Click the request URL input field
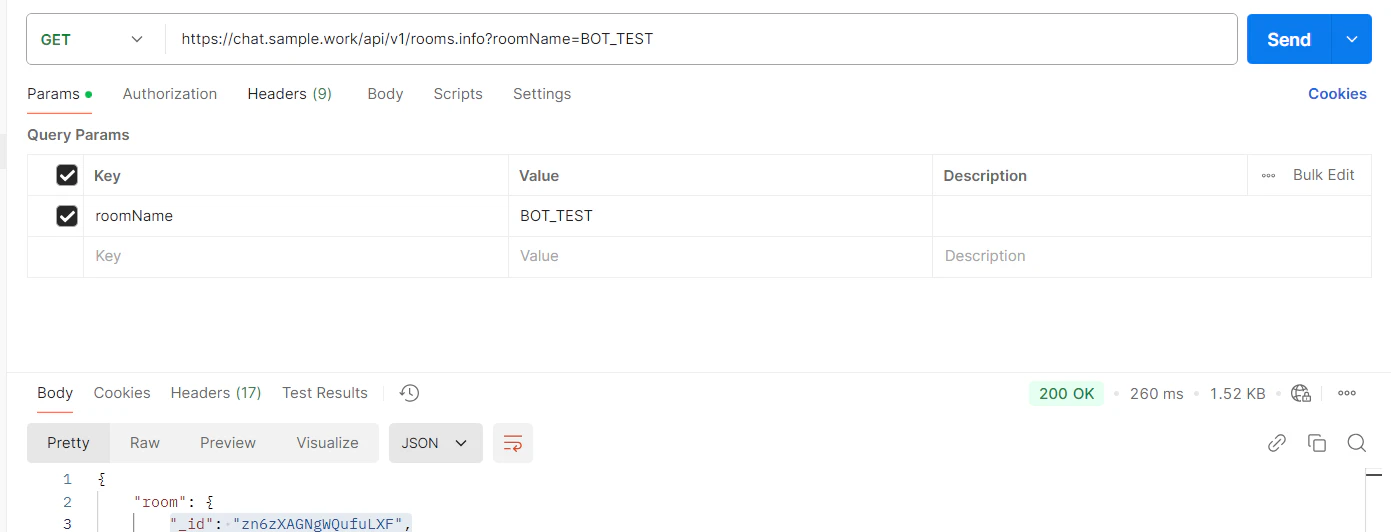Image resolution: width=1391 pixels, height=532 pixels. (700, 39)
